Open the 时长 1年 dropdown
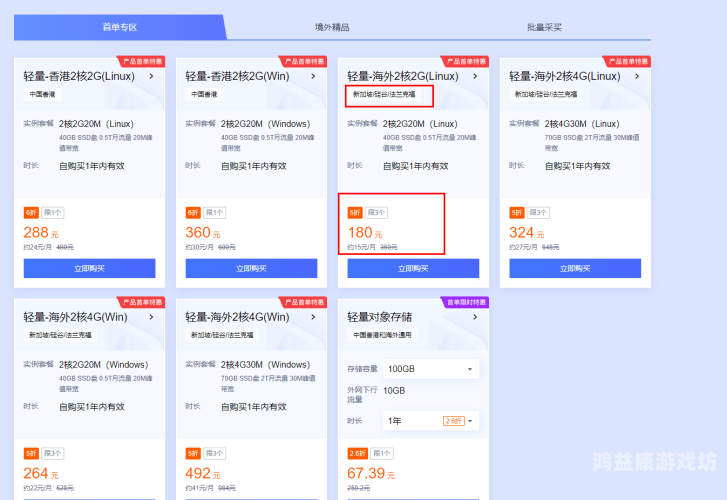The image size is (727, 500). coord(431,421)
